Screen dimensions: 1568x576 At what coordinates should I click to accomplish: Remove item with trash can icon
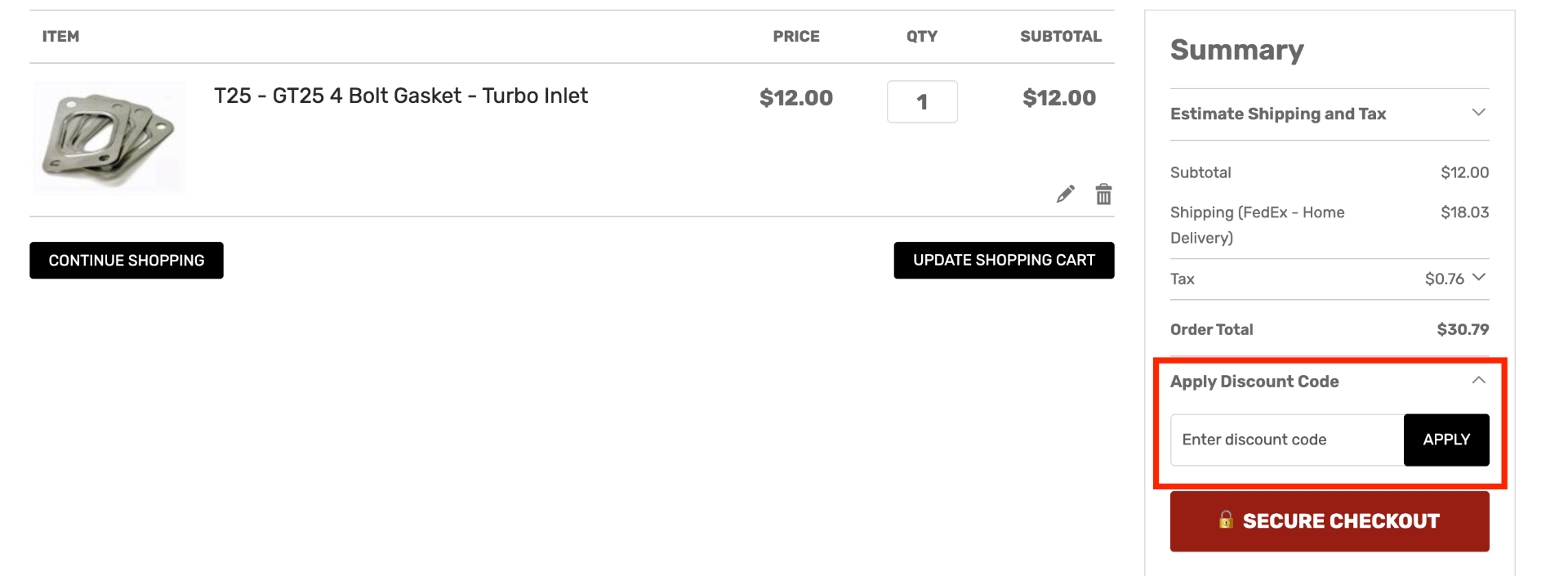pyautogui.click(x=1103, y=194)
